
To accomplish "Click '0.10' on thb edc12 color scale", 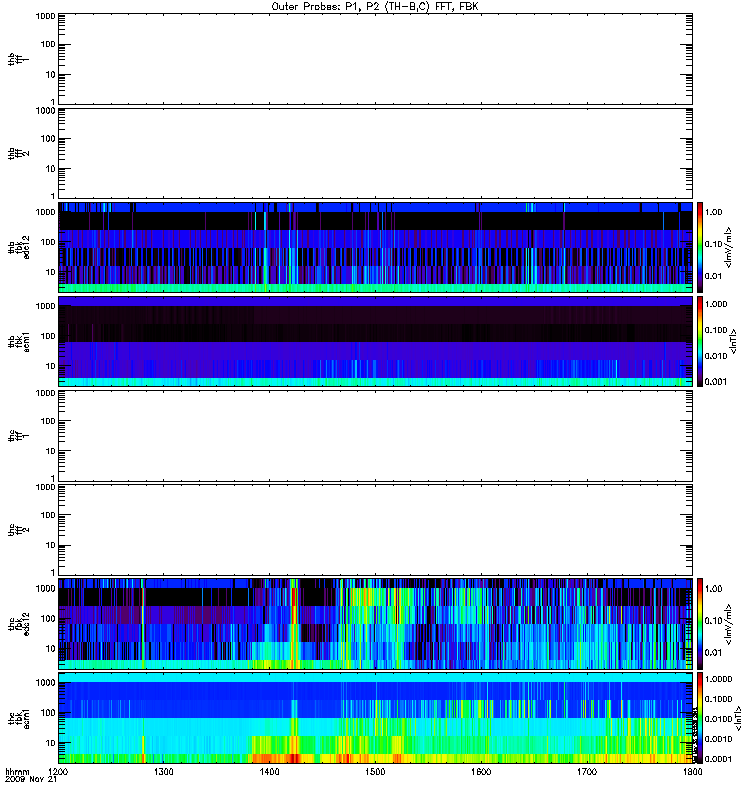I will [x=713, y=244].
